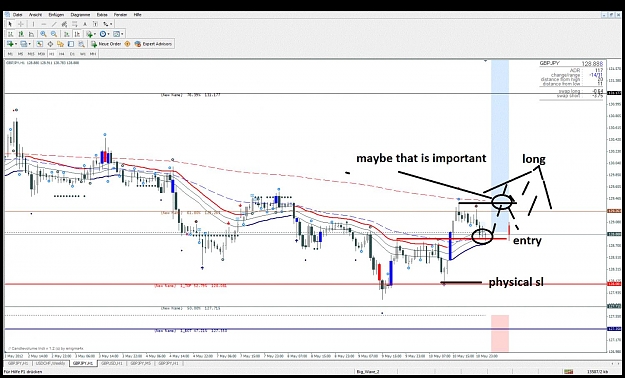Switch to the USDCHF,Weekly chart tab

point(51,364)
